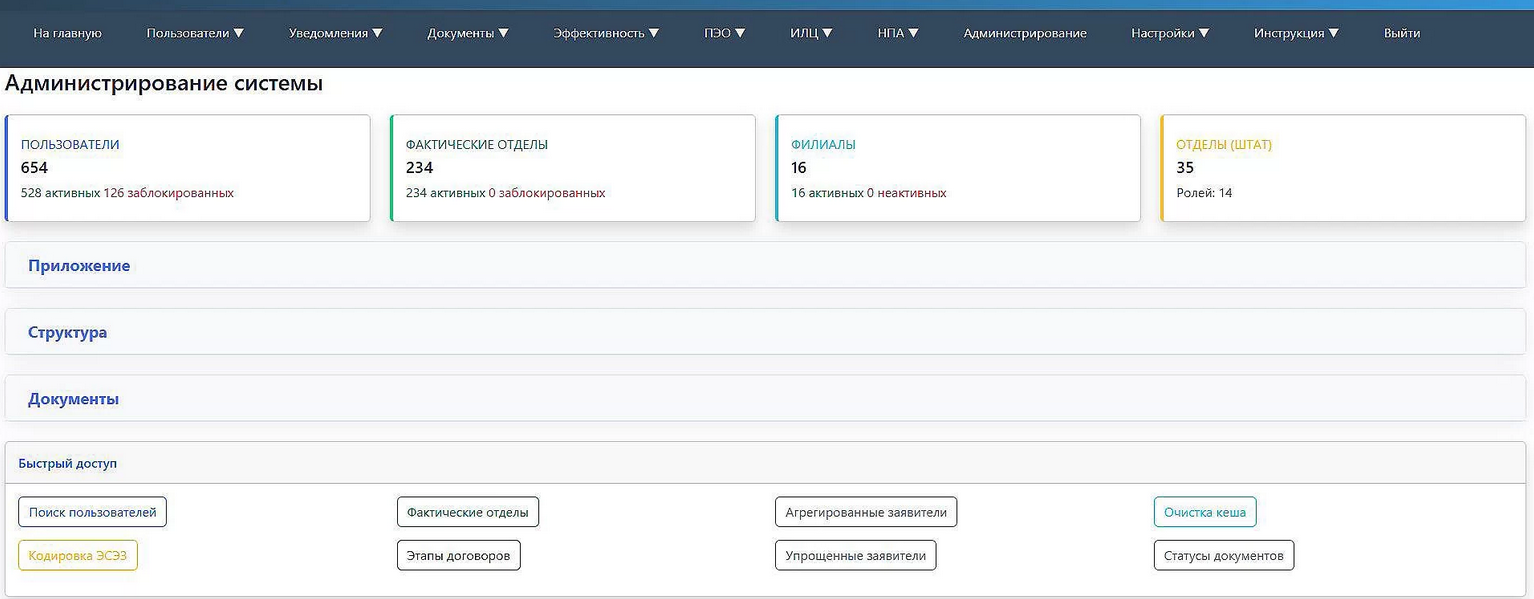Click '234 активных 0 заблокированных' text

505,193
